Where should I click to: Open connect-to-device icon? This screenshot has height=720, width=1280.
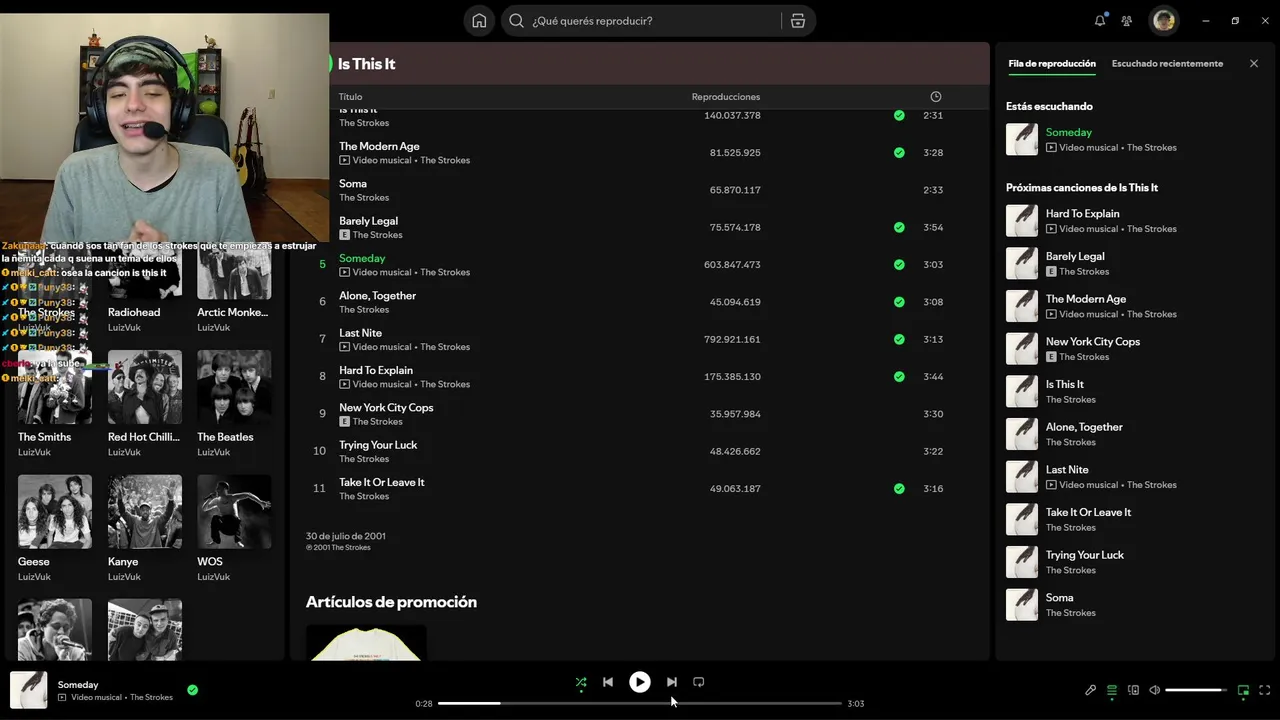coord(1134,690)
